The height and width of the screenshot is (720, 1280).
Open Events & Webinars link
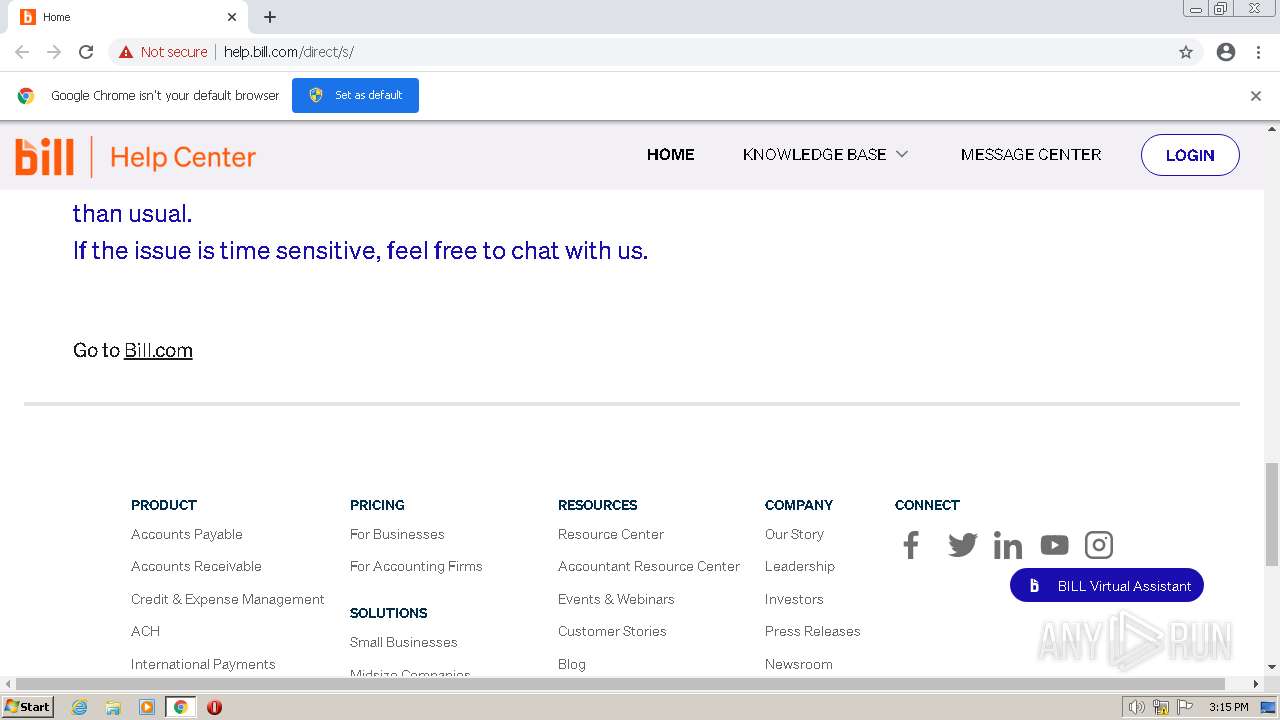tap(616, 599)
